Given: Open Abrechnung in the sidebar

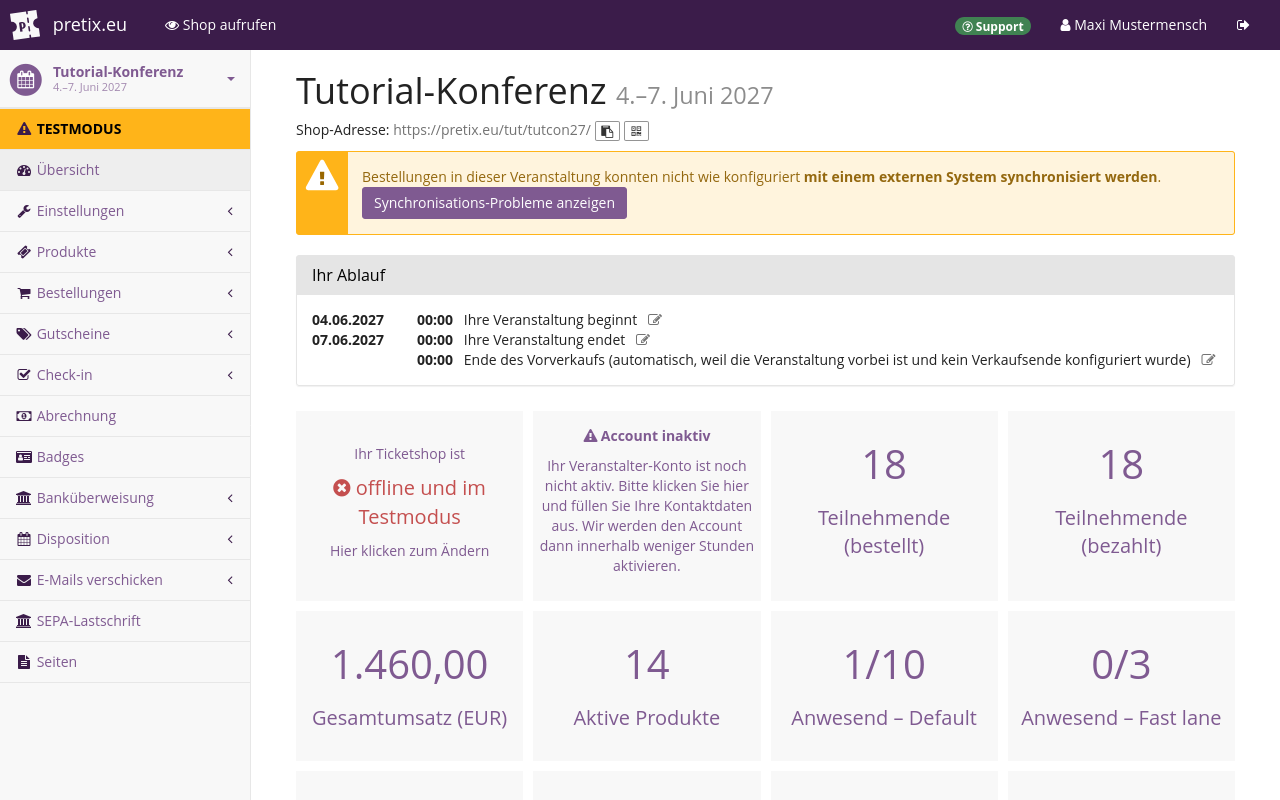Looking at the screenshot, I should (x=125, y=416).
